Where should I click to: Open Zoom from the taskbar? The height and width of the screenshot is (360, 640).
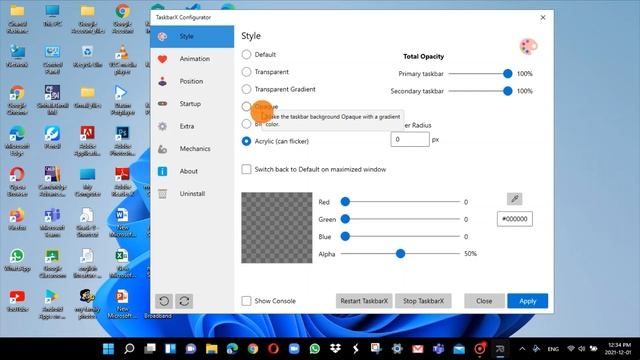point(294,349)
